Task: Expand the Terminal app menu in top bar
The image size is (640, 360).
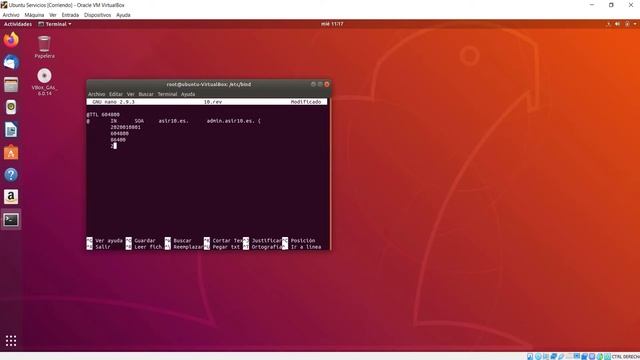Action: click(x=55, y=24)
